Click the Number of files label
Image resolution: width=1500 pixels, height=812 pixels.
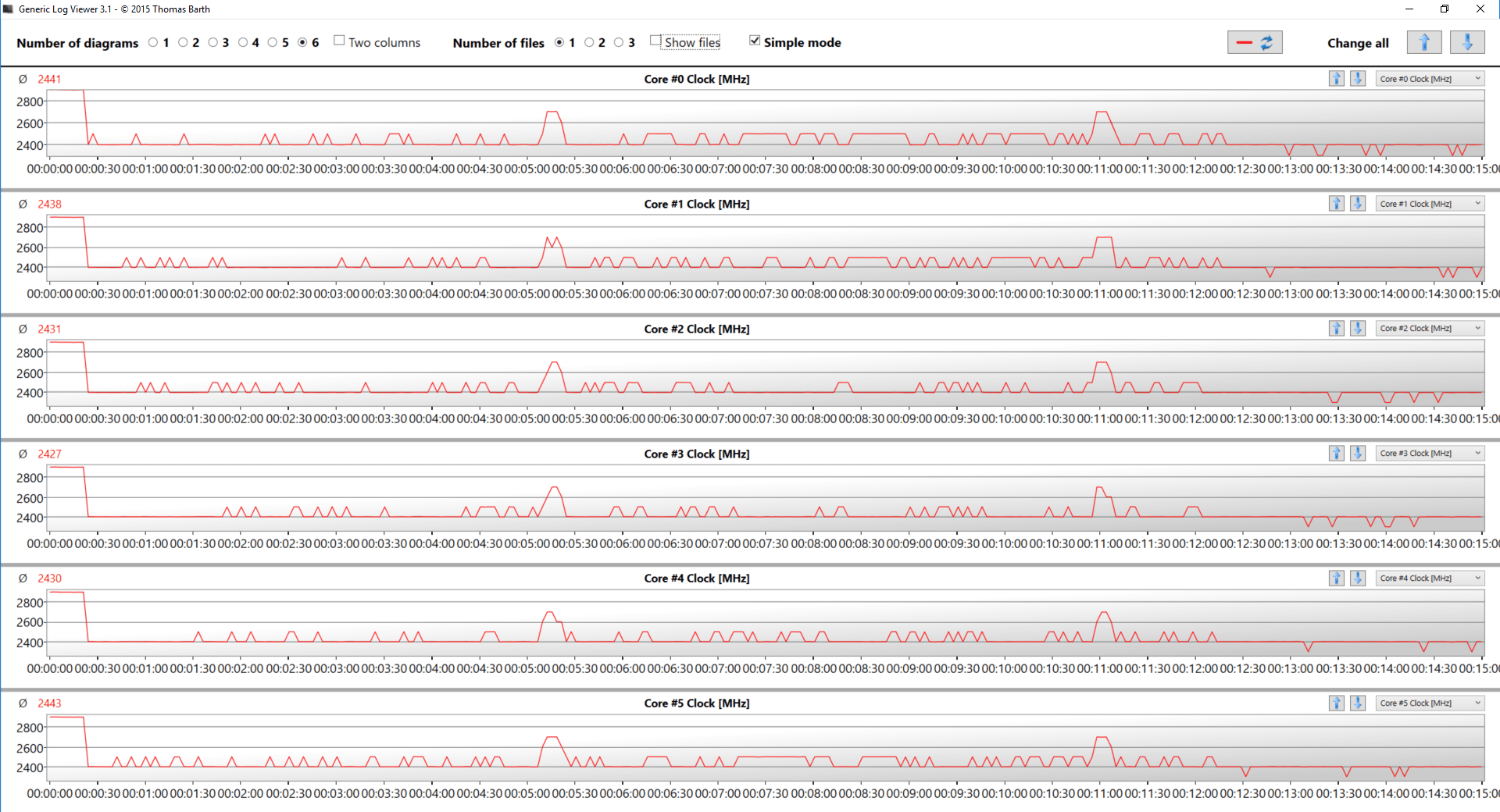point(498,43)
